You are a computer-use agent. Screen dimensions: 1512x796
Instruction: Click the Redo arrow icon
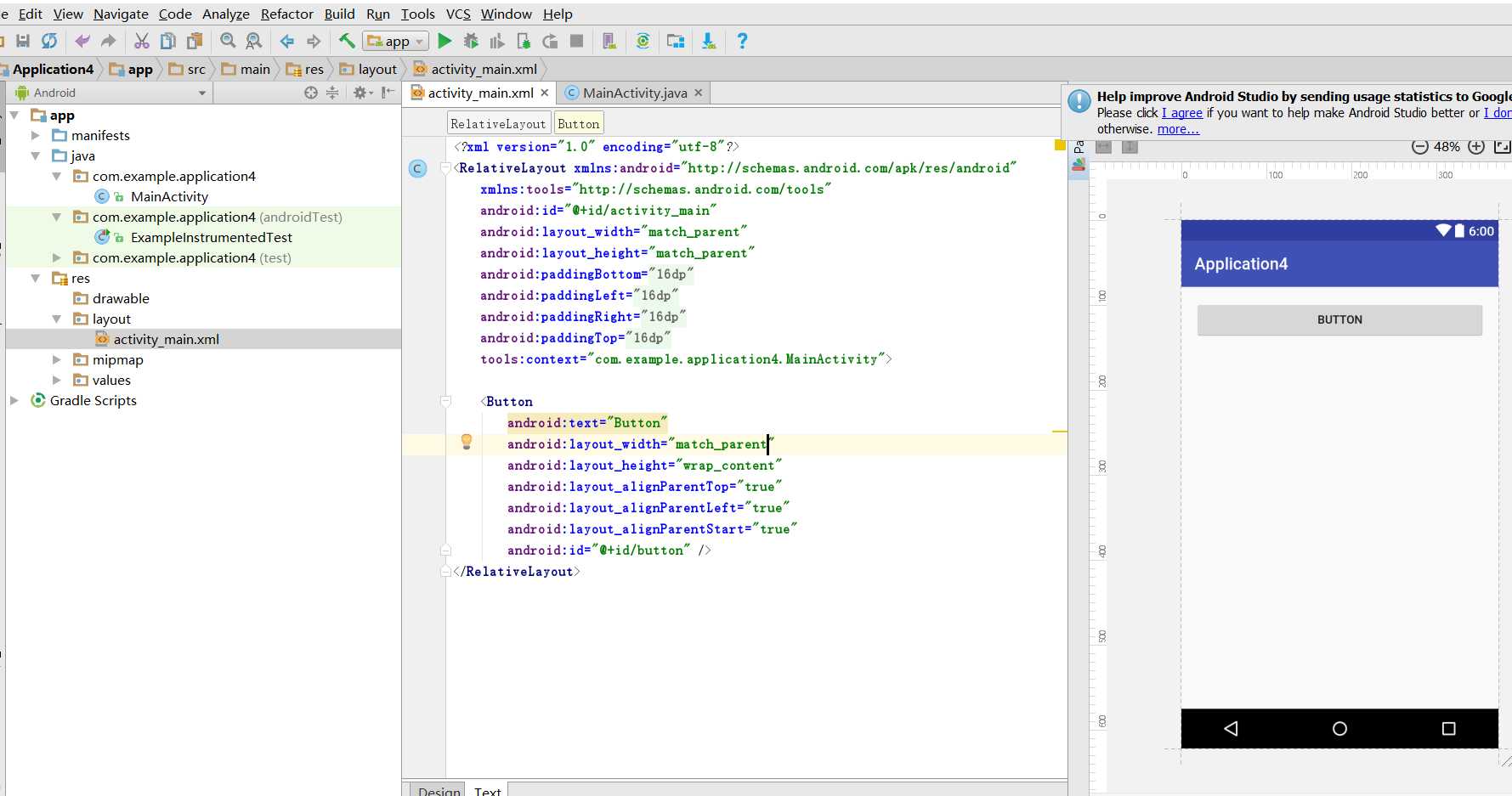point(108,41)
